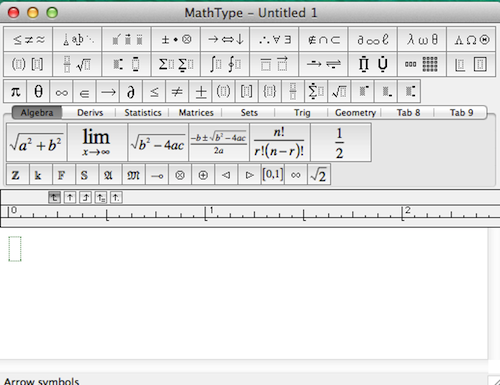The width and height of the screenshot is (500, 385).
Task: Insert the right arrow in the small symbol bar
Action: pos(108,91)
